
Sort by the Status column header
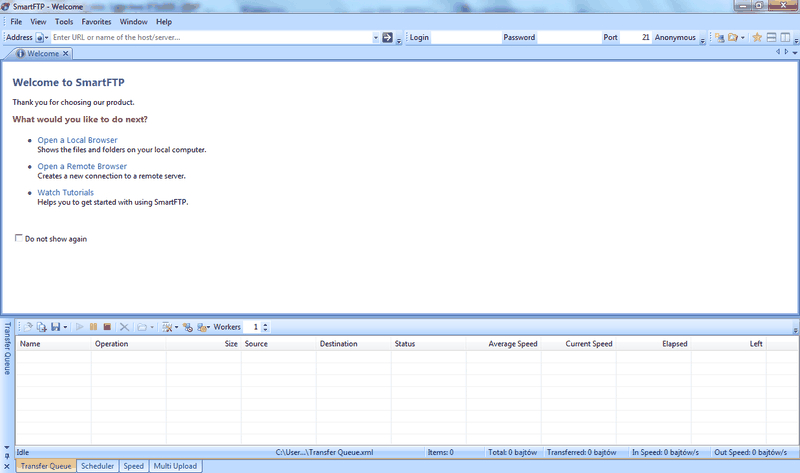point(429,344)
